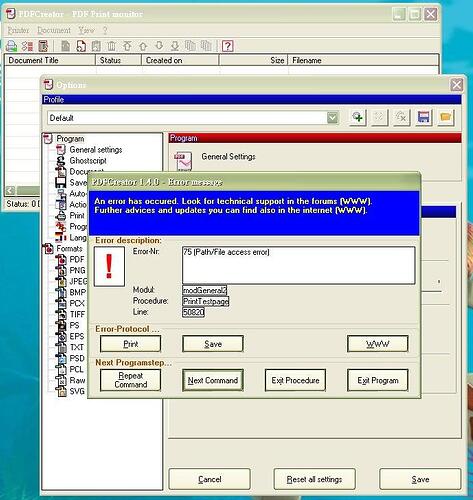
Task: Click the Created on column header
Action: coord(180,60)
